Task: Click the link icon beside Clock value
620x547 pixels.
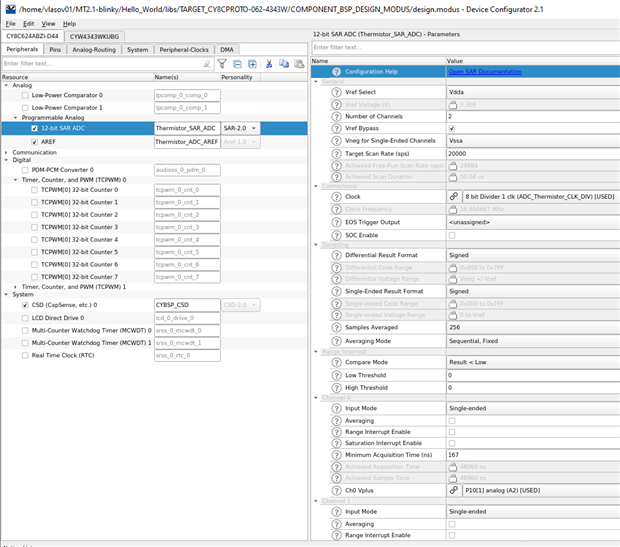Action: (454, 197)
